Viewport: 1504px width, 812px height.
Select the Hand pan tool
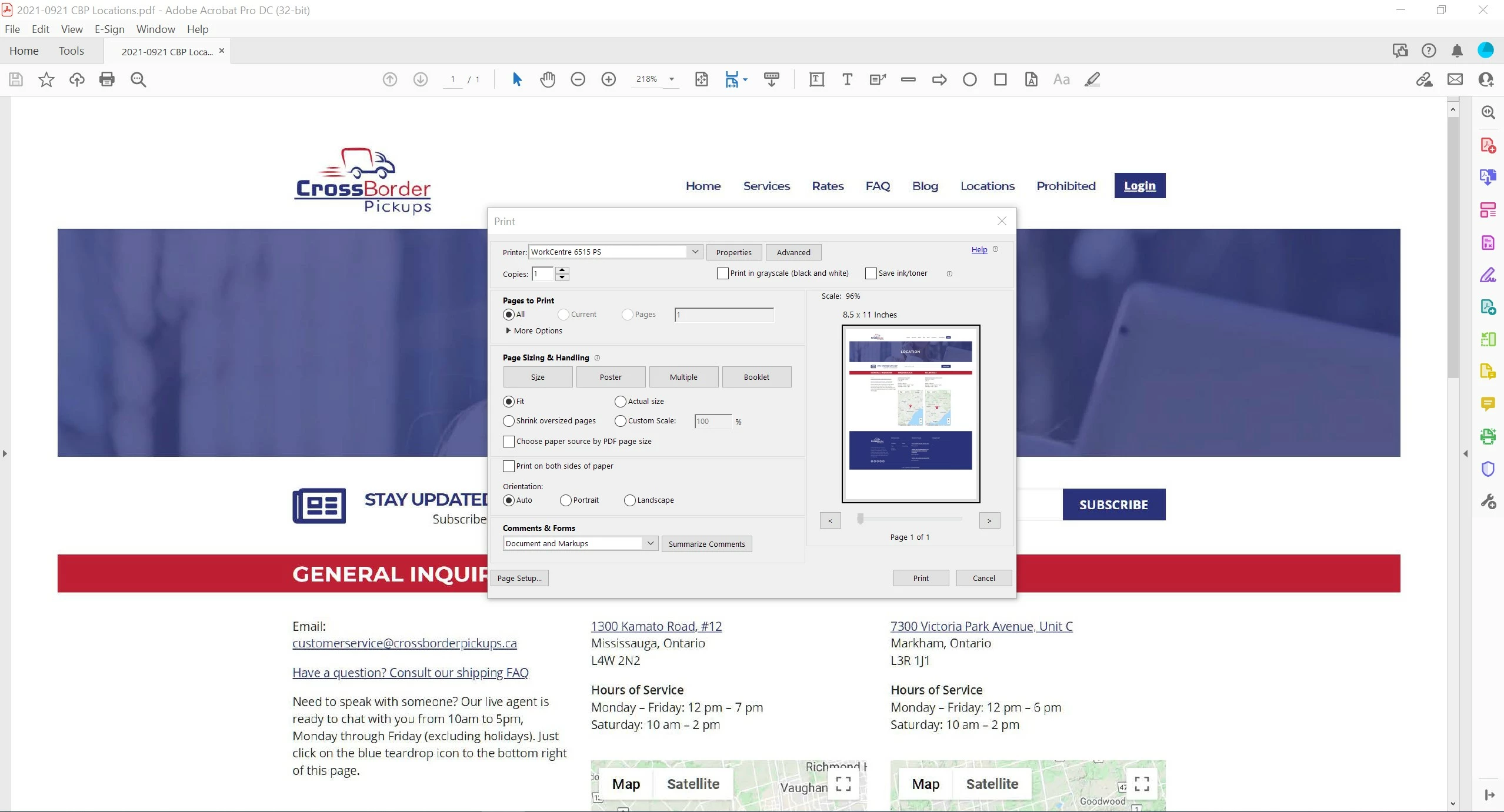click(547, 79)
